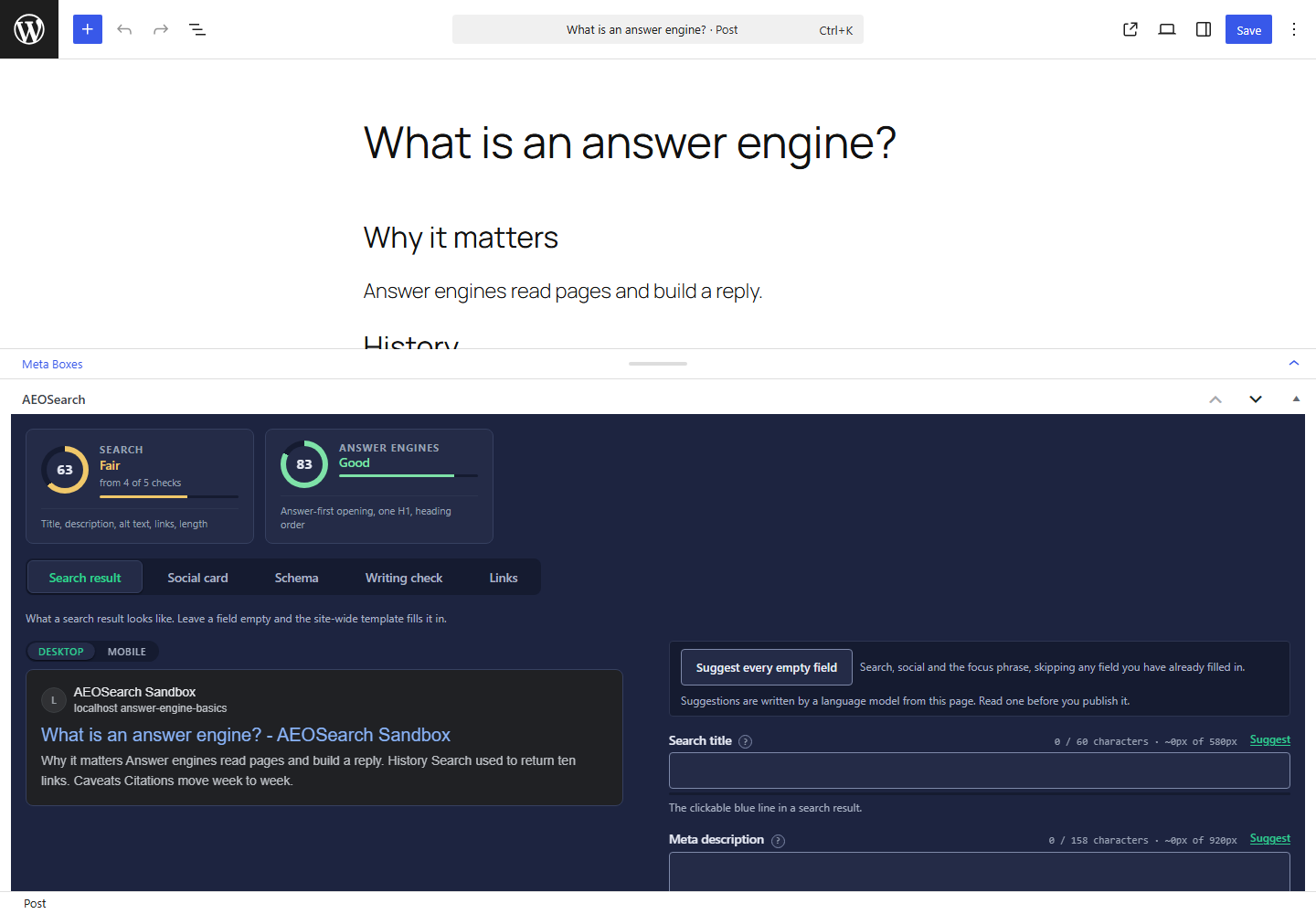
Task: Focus the Search title input field
Action: [x=980, y=771]
